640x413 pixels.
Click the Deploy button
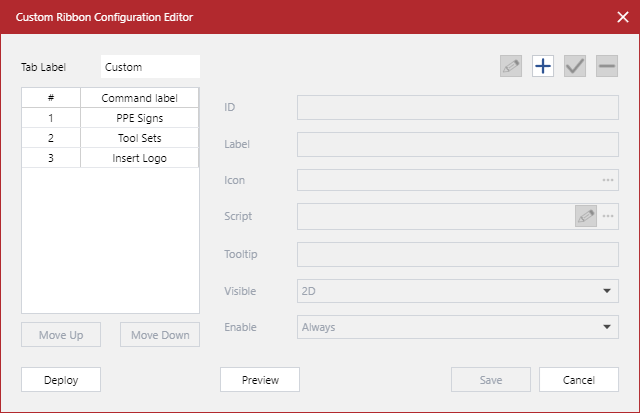(x=60, y=380)
